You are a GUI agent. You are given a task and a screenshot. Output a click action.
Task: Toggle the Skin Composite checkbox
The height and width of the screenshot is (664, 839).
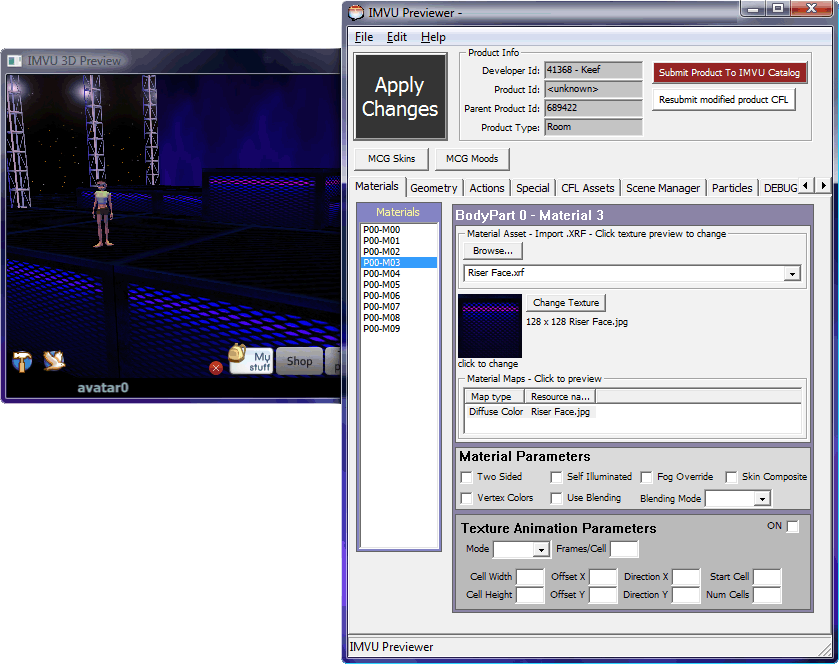point(731,477)
